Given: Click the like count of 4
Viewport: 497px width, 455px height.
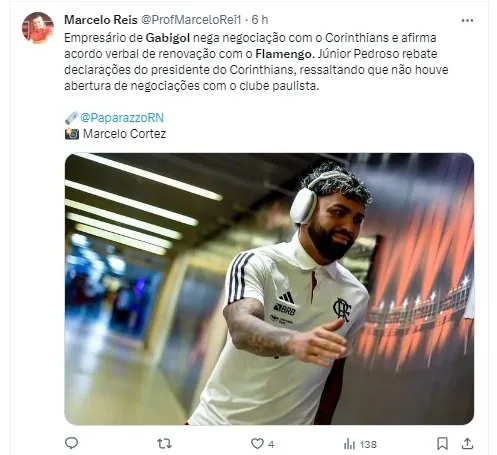Looking at the screenshot, I should click(271, 444).
